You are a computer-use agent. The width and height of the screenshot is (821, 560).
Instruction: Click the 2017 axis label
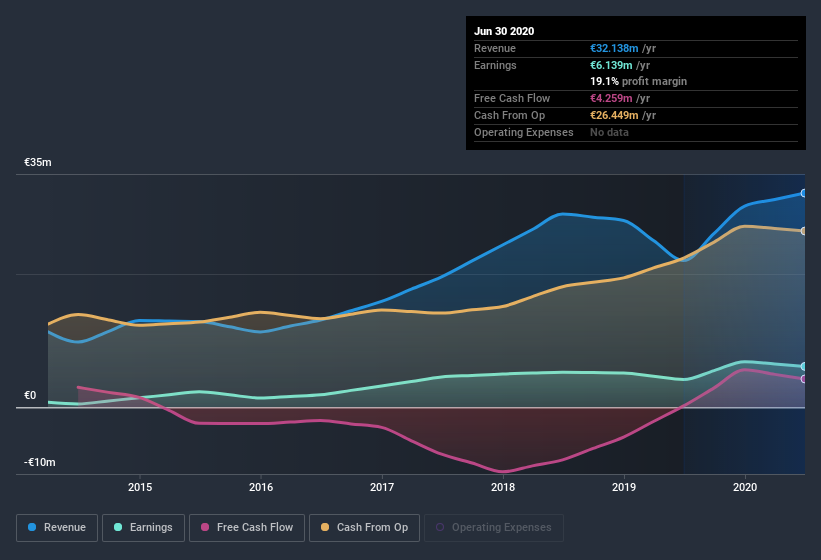coord(382,487)
